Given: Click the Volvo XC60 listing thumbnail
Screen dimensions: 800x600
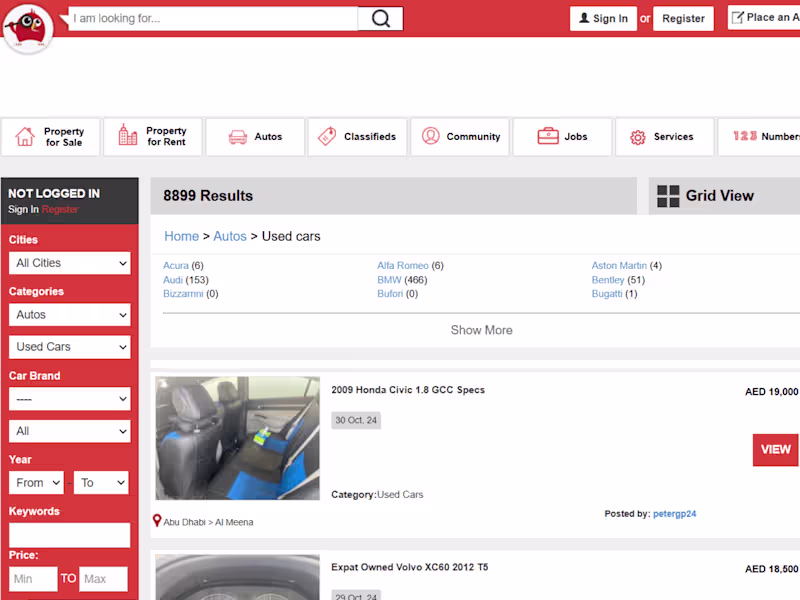Looking at the screenshot, I should [238, 577].
